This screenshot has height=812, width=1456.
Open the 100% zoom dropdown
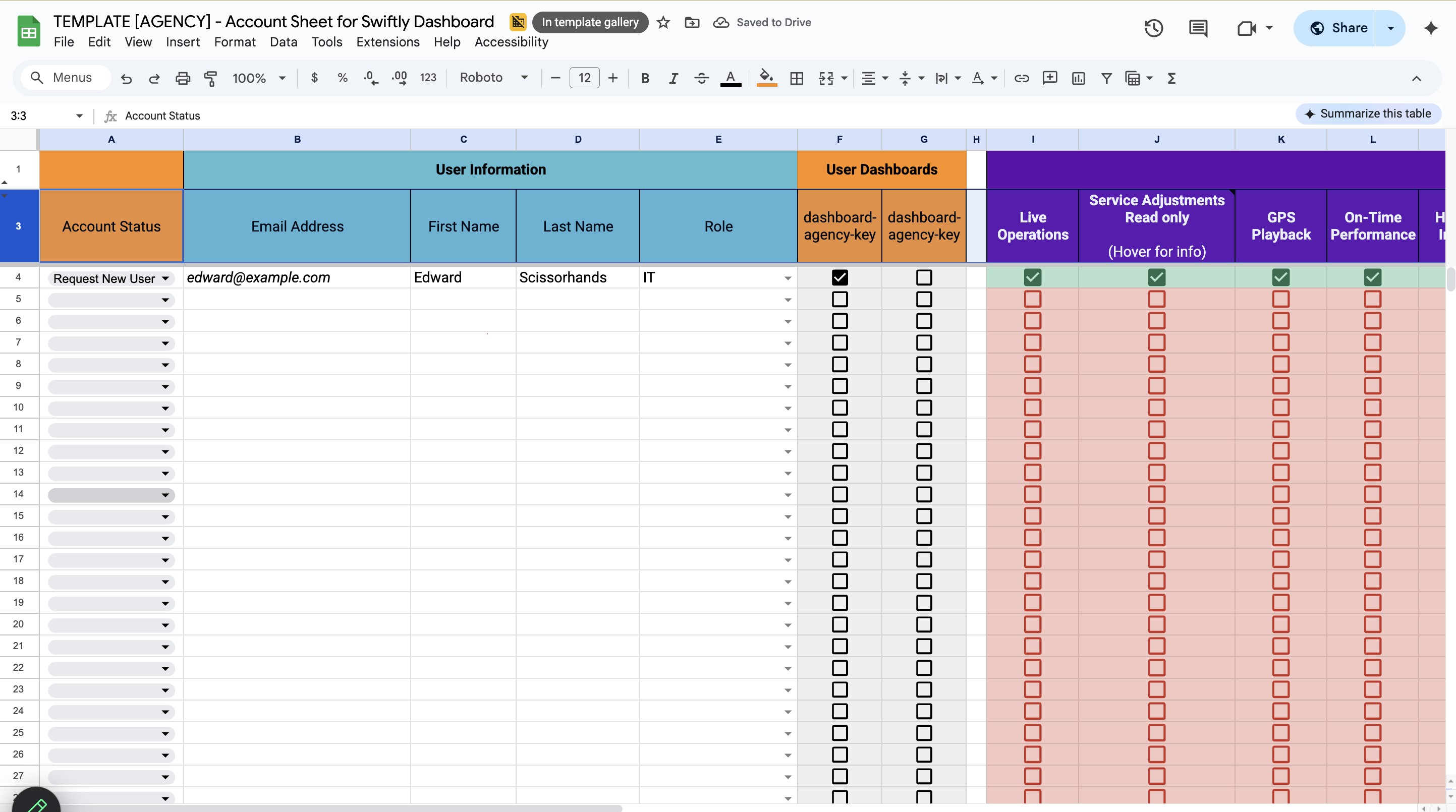coord(258,78)
